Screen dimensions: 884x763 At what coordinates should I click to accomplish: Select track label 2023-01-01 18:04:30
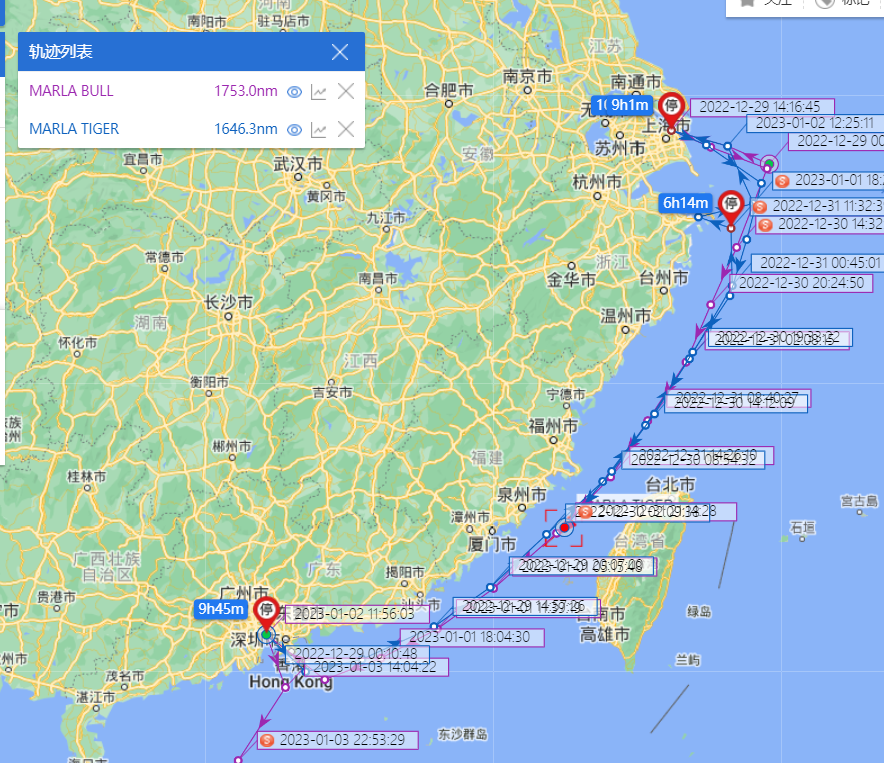coord(469,637)
